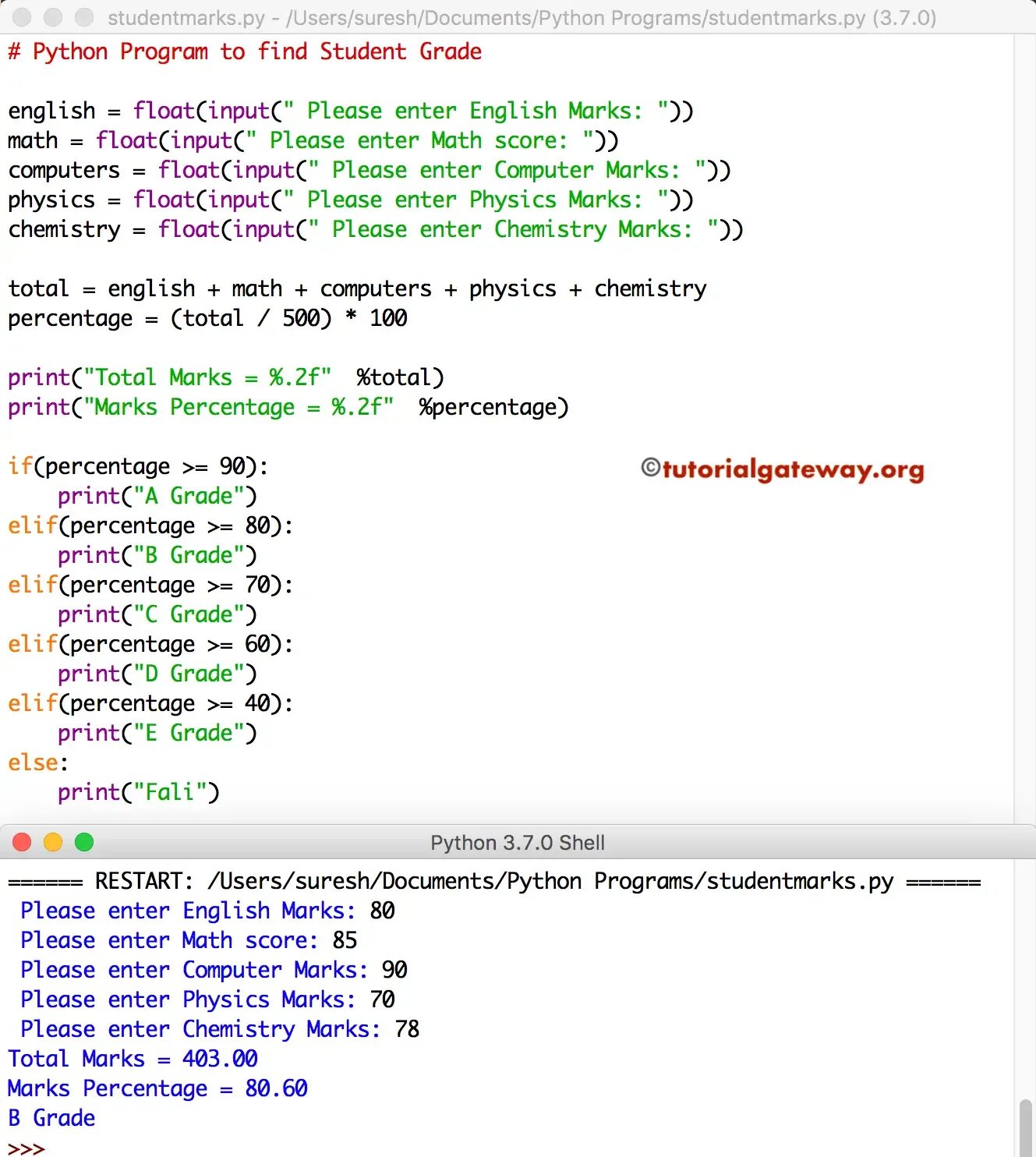This screenshot has width=1036, height=1157.
Task: Click the 'B Grade' shell output
Action: tap(51, 1118)
